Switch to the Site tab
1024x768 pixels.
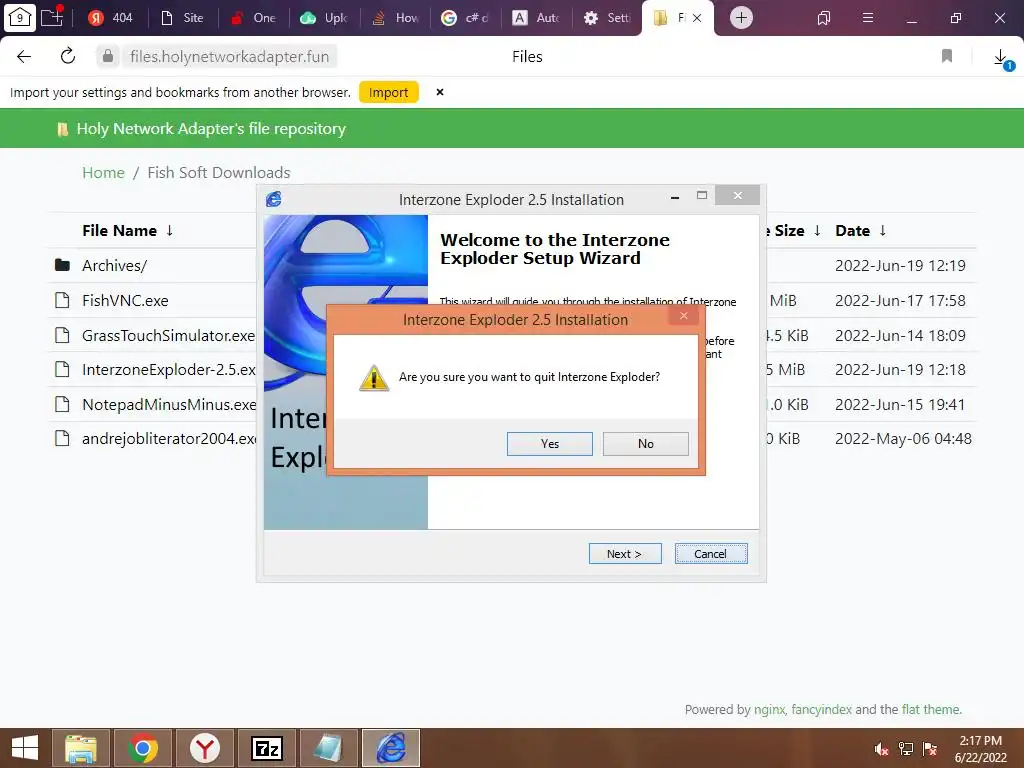pos(183,18)
